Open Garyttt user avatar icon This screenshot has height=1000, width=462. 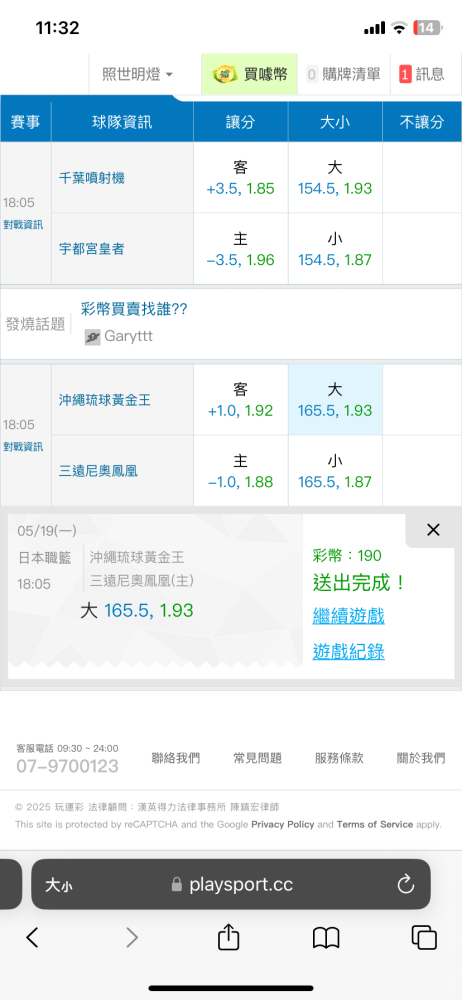pyautogui.click(x=93, y=337)
